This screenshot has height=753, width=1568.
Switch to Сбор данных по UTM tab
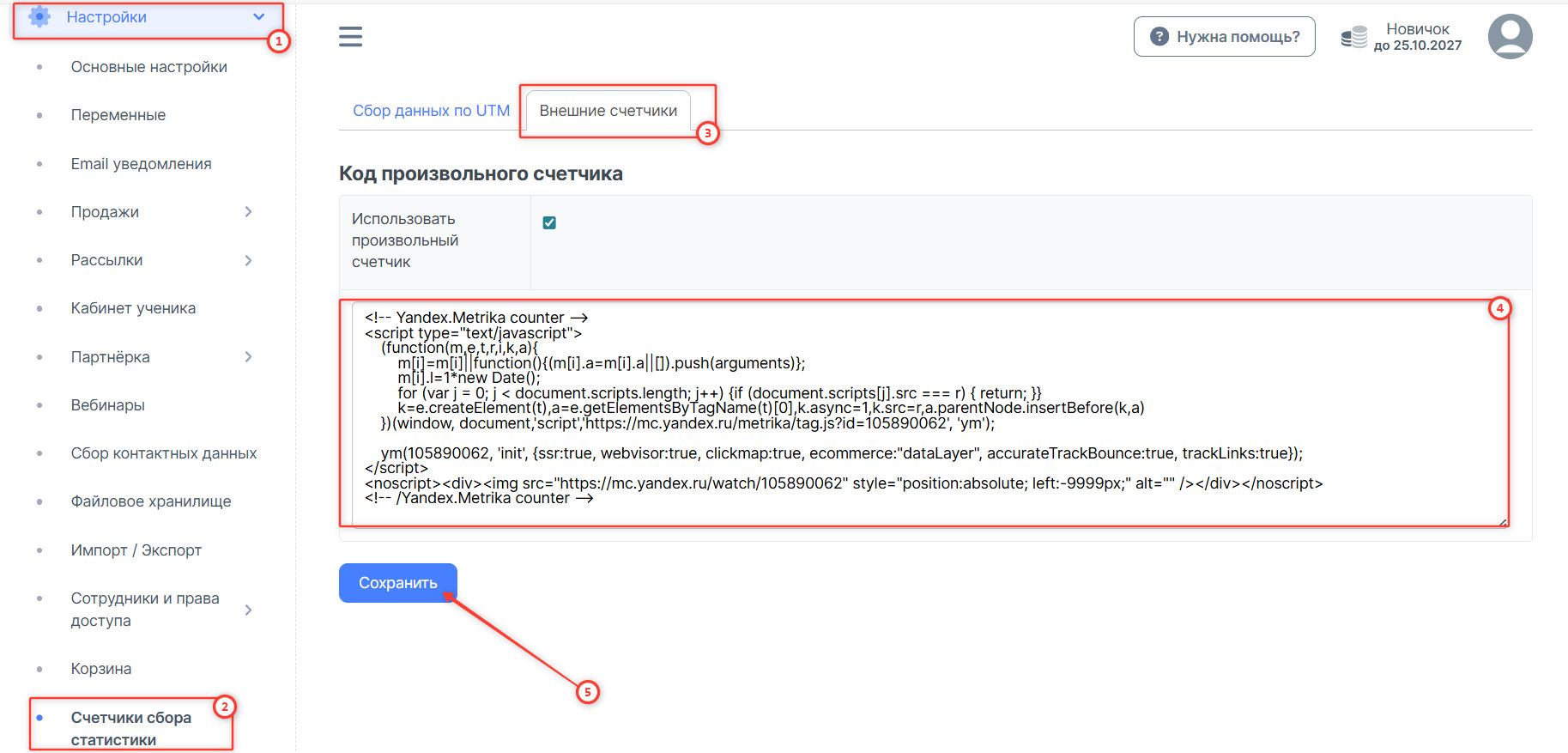(431, 111)
